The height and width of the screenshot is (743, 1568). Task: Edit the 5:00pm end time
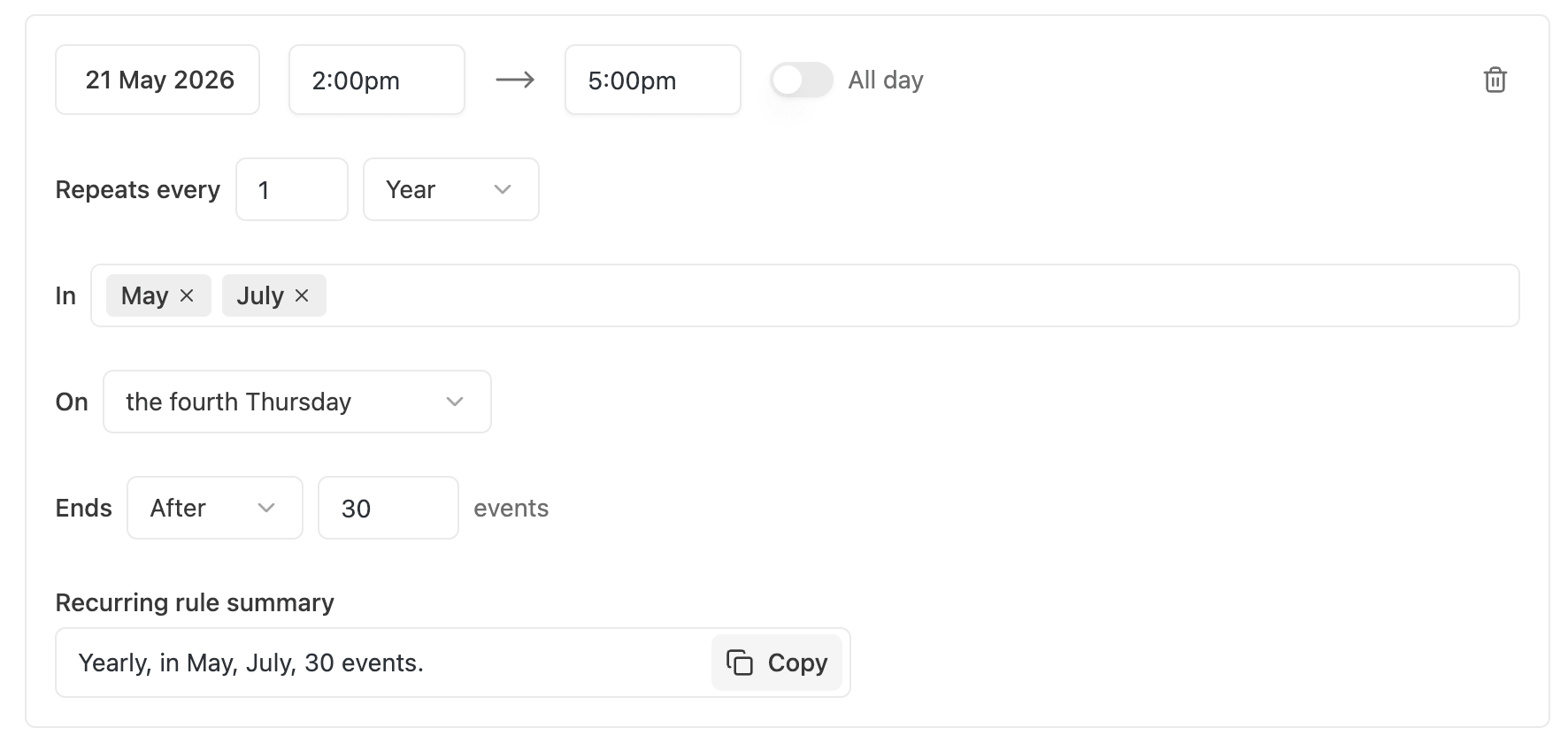[652, 80]
